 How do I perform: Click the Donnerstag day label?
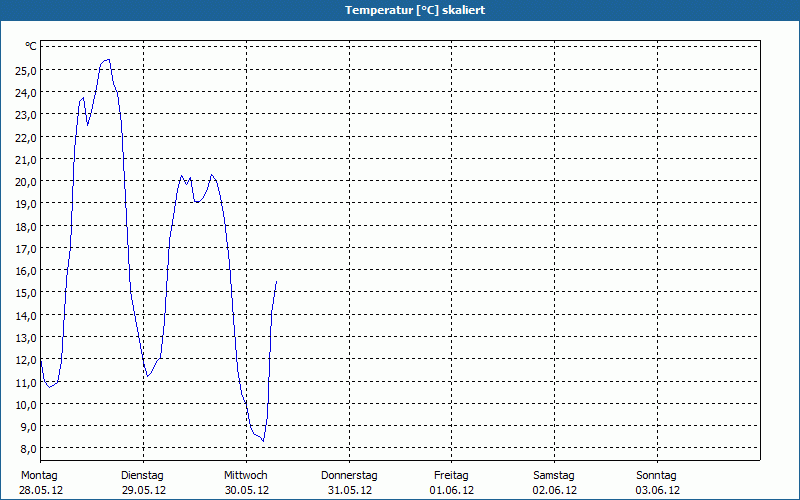[349, 476]
